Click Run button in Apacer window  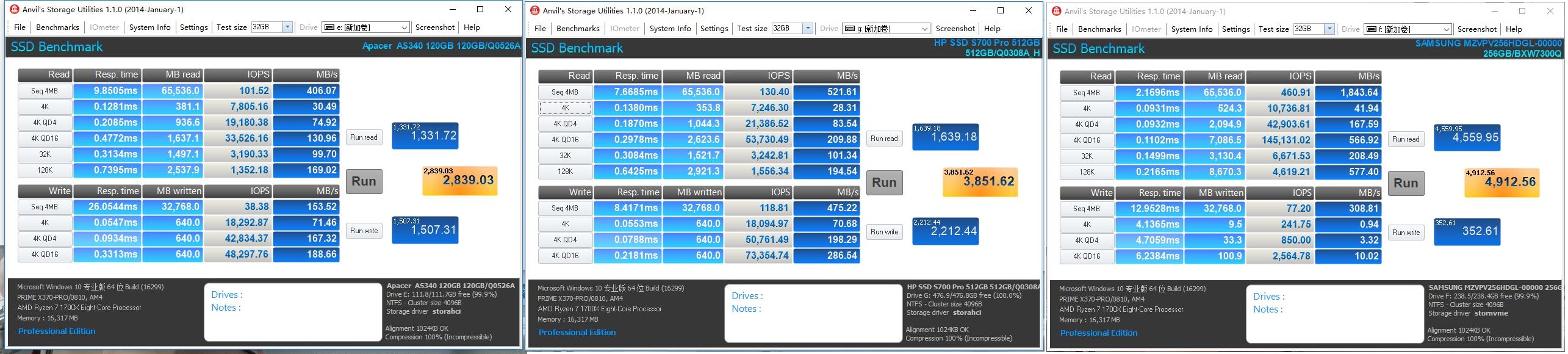click(x=364, y=181)
